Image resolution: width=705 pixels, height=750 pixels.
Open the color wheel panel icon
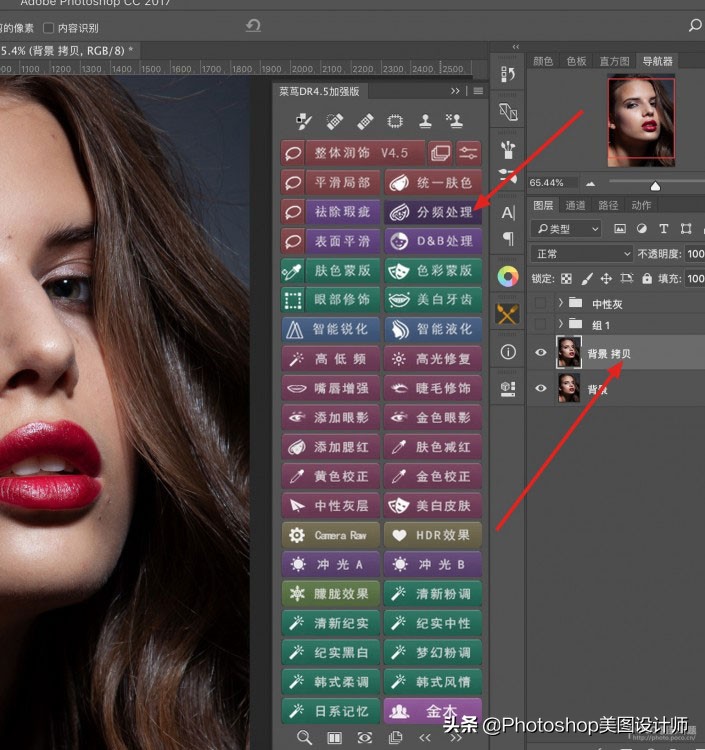(508, 277)
